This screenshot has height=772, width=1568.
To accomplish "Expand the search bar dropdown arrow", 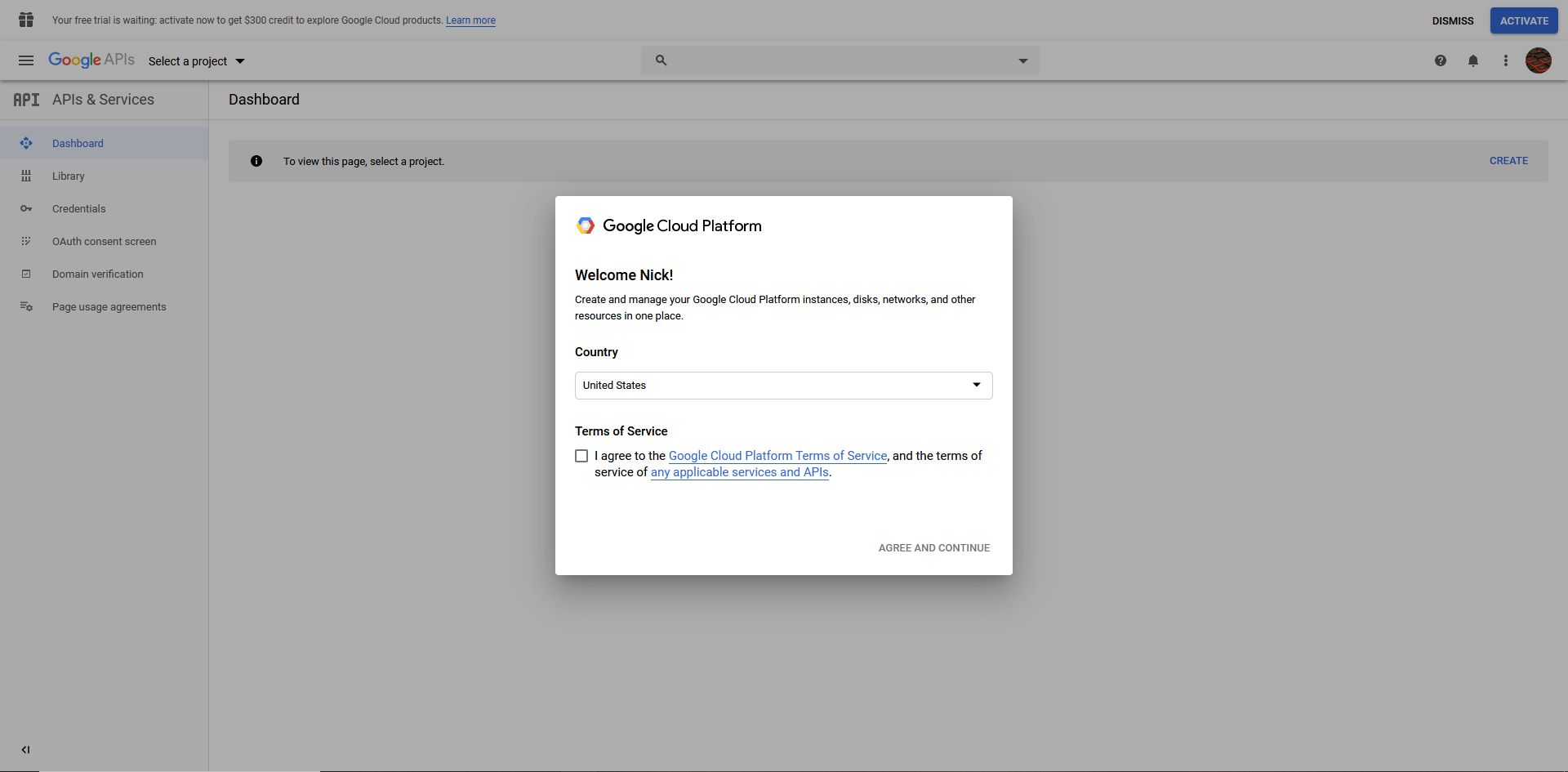I will pyautogui.click(x=1022, y=60).
